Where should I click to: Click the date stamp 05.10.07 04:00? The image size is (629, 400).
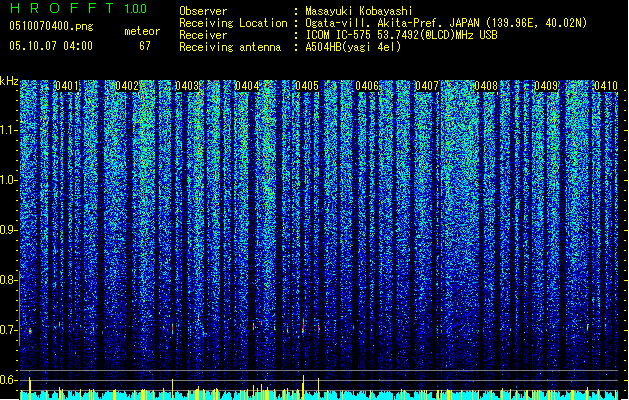click(x=51, y=46)
